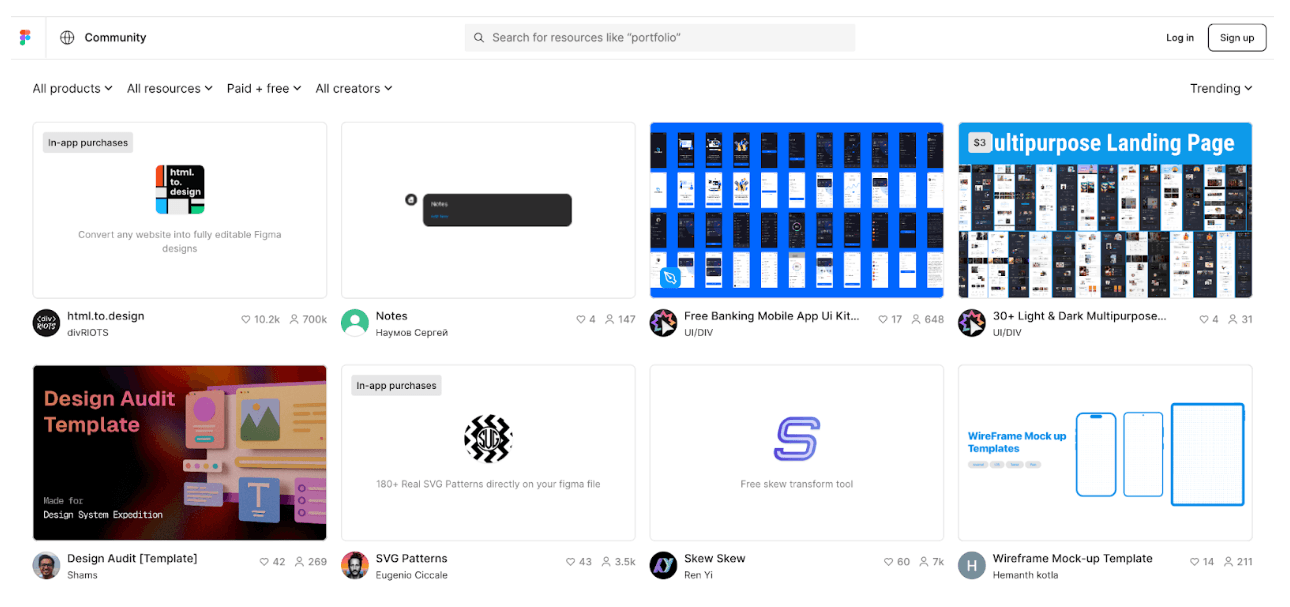Click the heart icon for SVG Patterns

click(571, 562)
